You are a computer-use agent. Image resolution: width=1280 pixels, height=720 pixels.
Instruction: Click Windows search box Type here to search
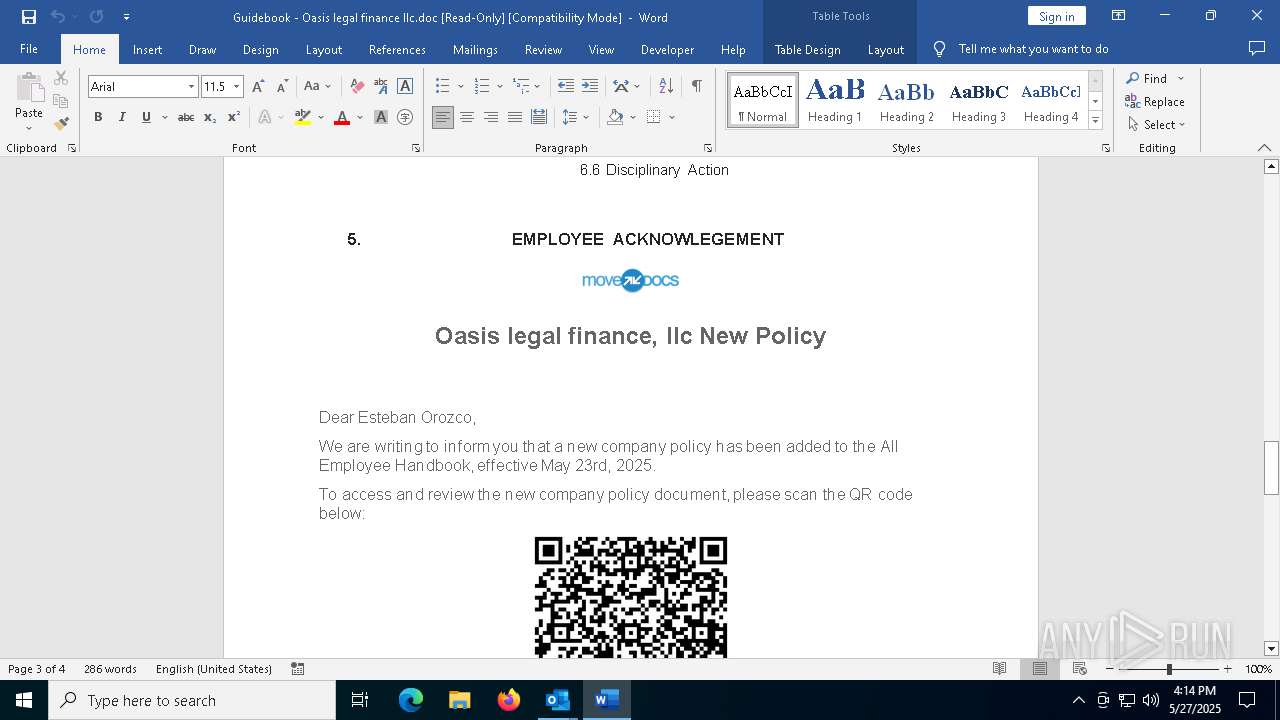point(192,700)
